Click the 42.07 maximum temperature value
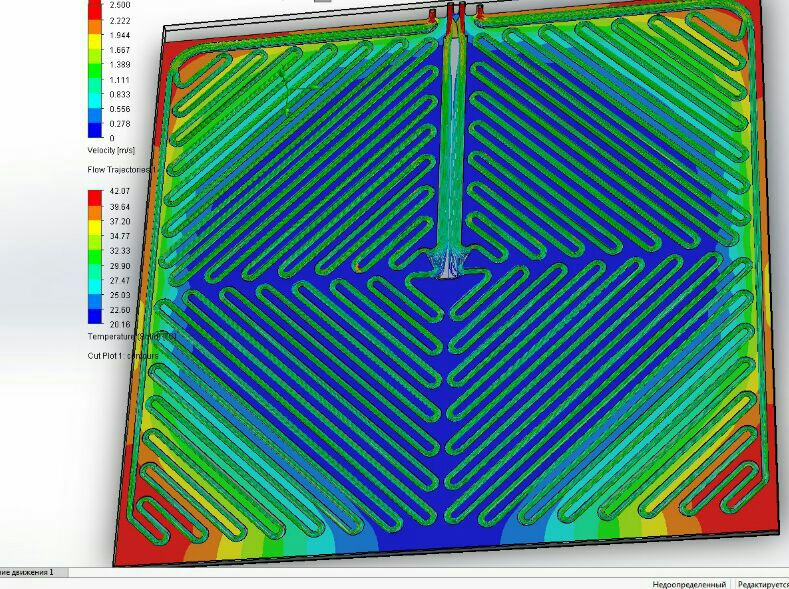This screenshot has width=789, height=589. [x=120, y=191]
